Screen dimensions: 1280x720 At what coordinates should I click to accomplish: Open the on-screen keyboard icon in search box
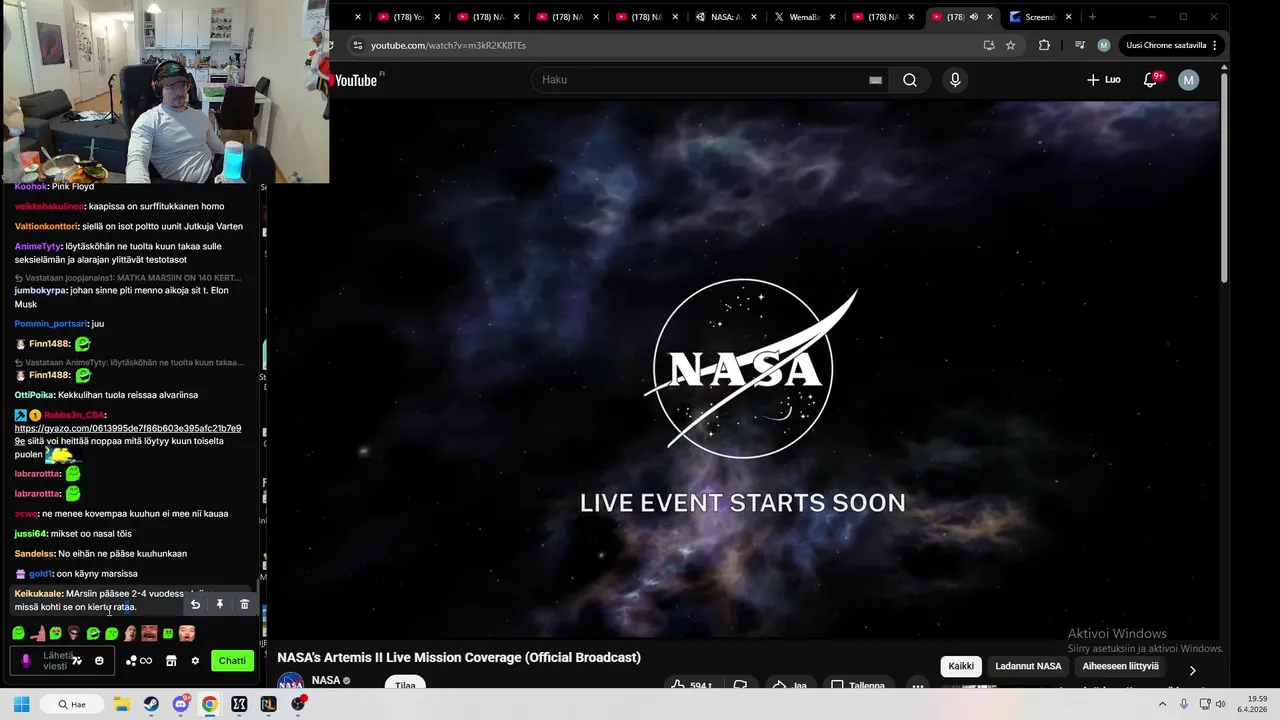(x=875, y=80)
